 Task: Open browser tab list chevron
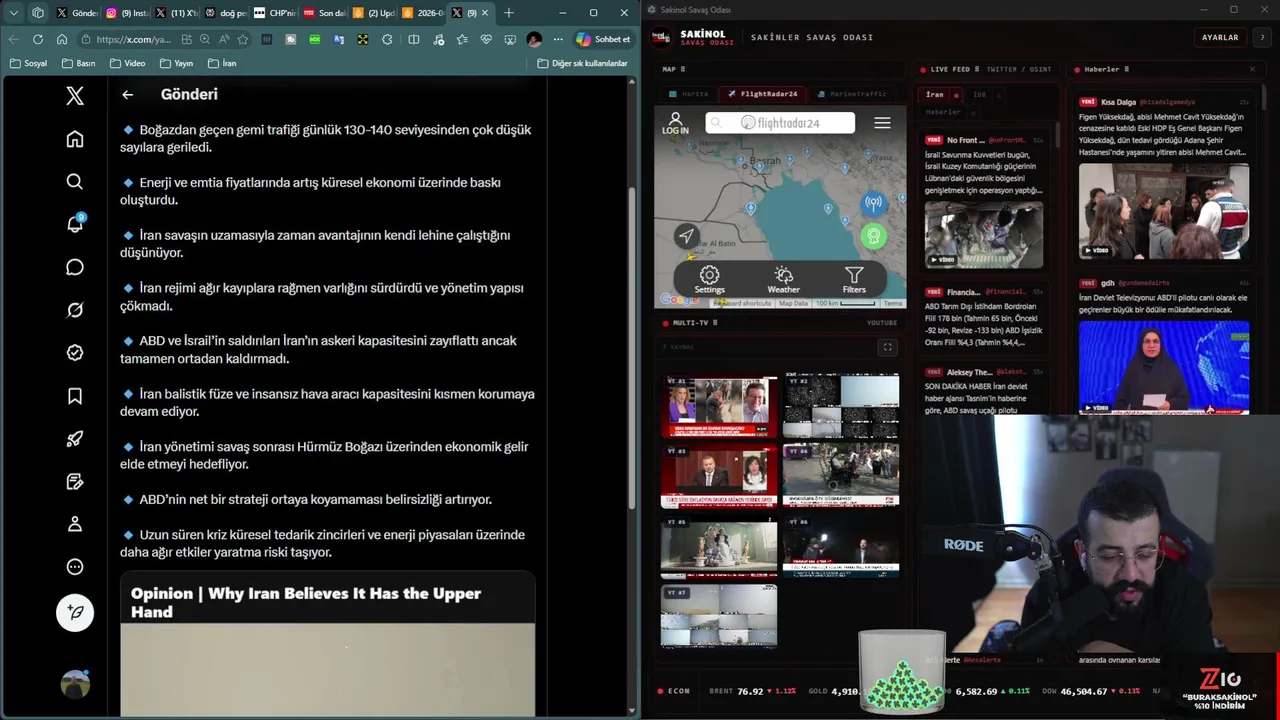click(x=13, y=13)
